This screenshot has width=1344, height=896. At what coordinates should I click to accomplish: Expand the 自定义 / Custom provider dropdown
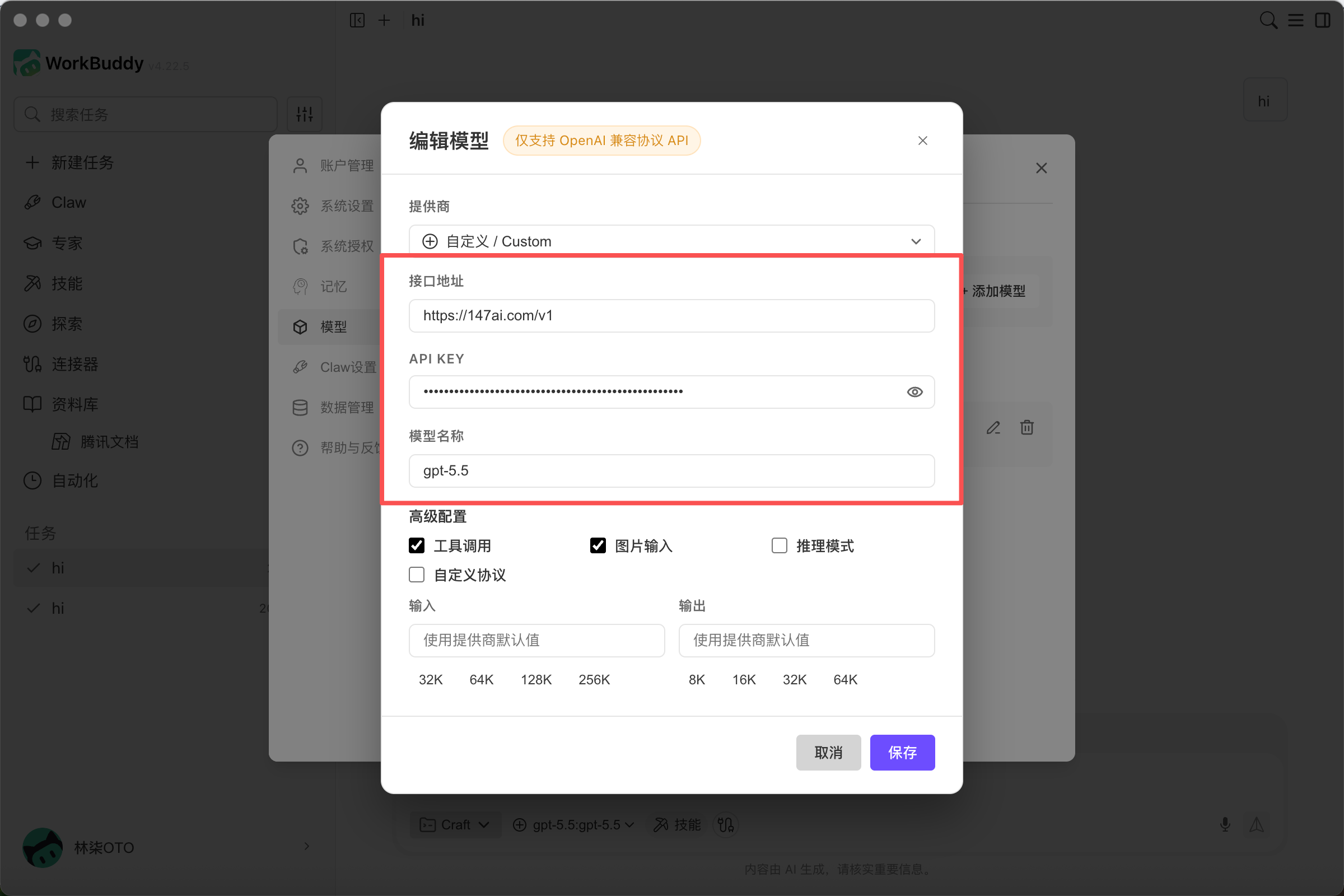[671, 241]
